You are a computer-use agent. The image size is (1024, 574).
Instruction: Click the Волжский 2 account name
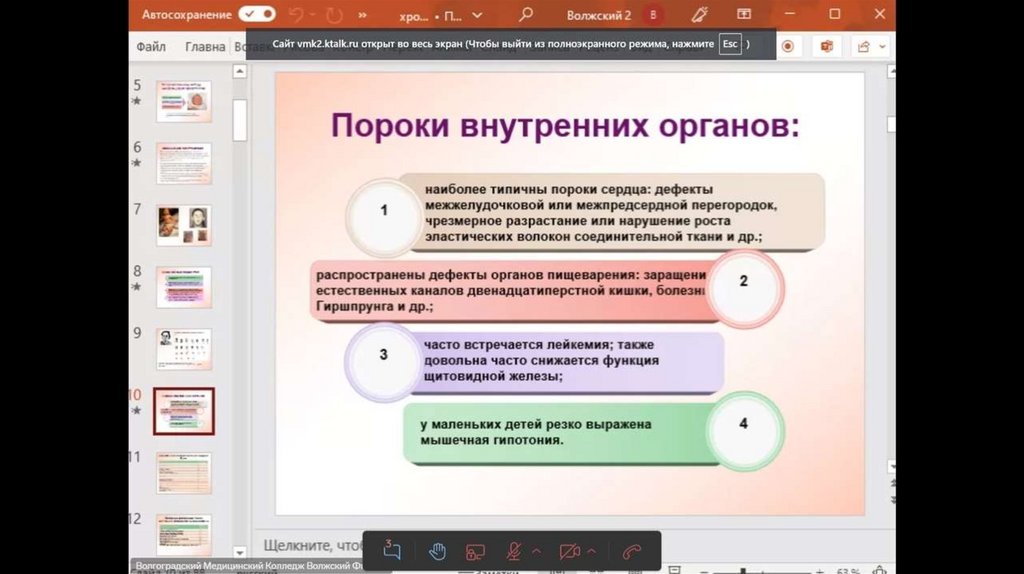tap(599, 15)
